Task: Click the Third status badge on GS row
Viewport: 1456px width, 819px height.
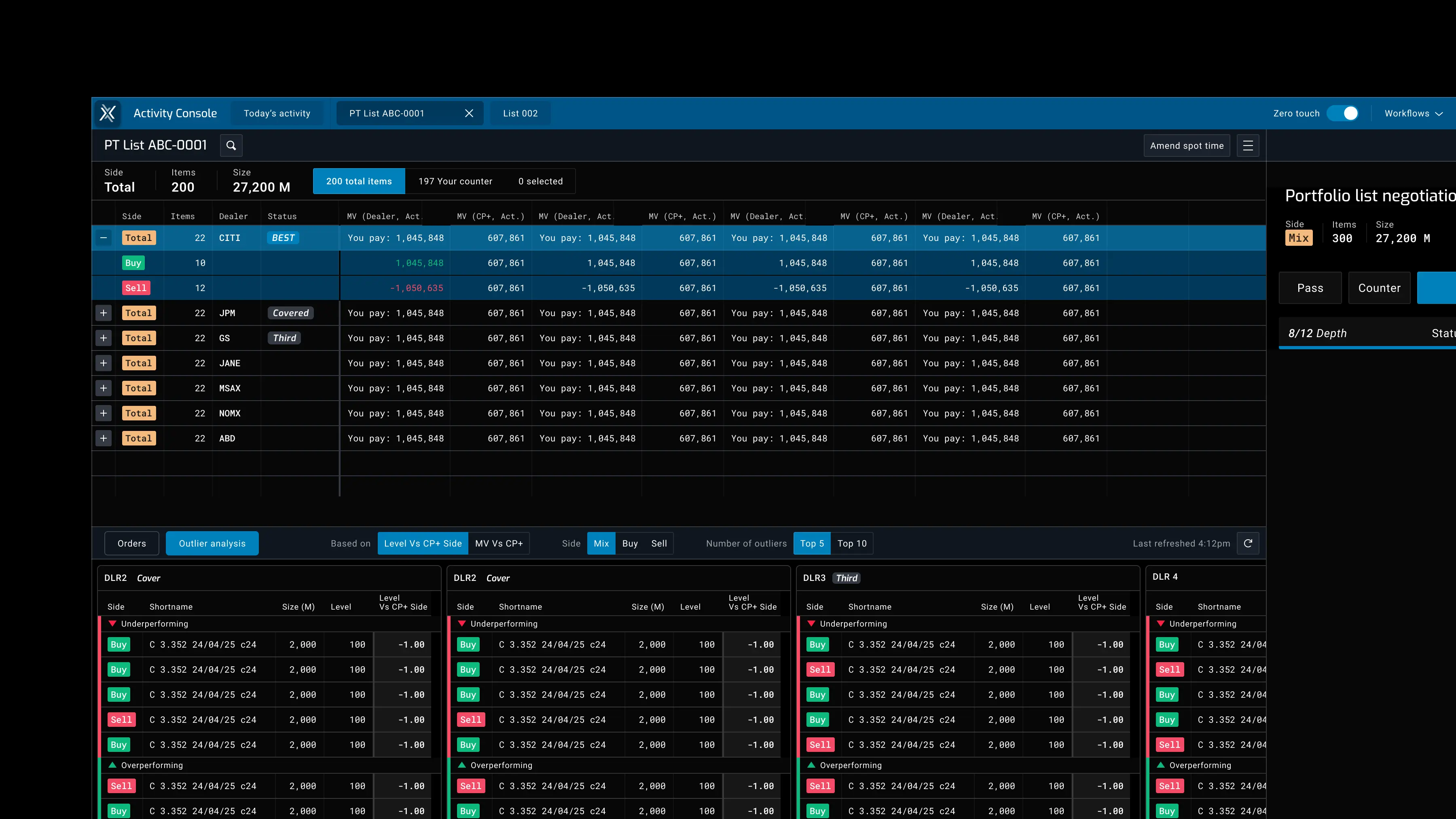Action: 284,338
